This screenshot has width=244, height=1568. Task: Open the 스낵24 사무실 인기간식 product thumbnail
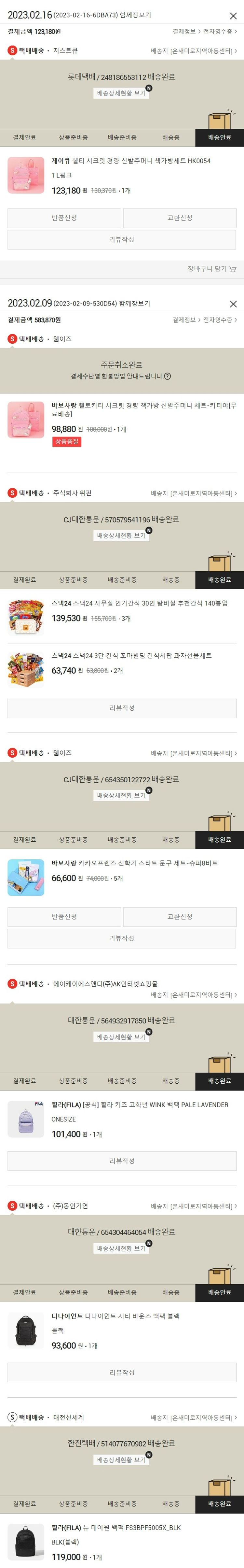(x=26, y=617)
